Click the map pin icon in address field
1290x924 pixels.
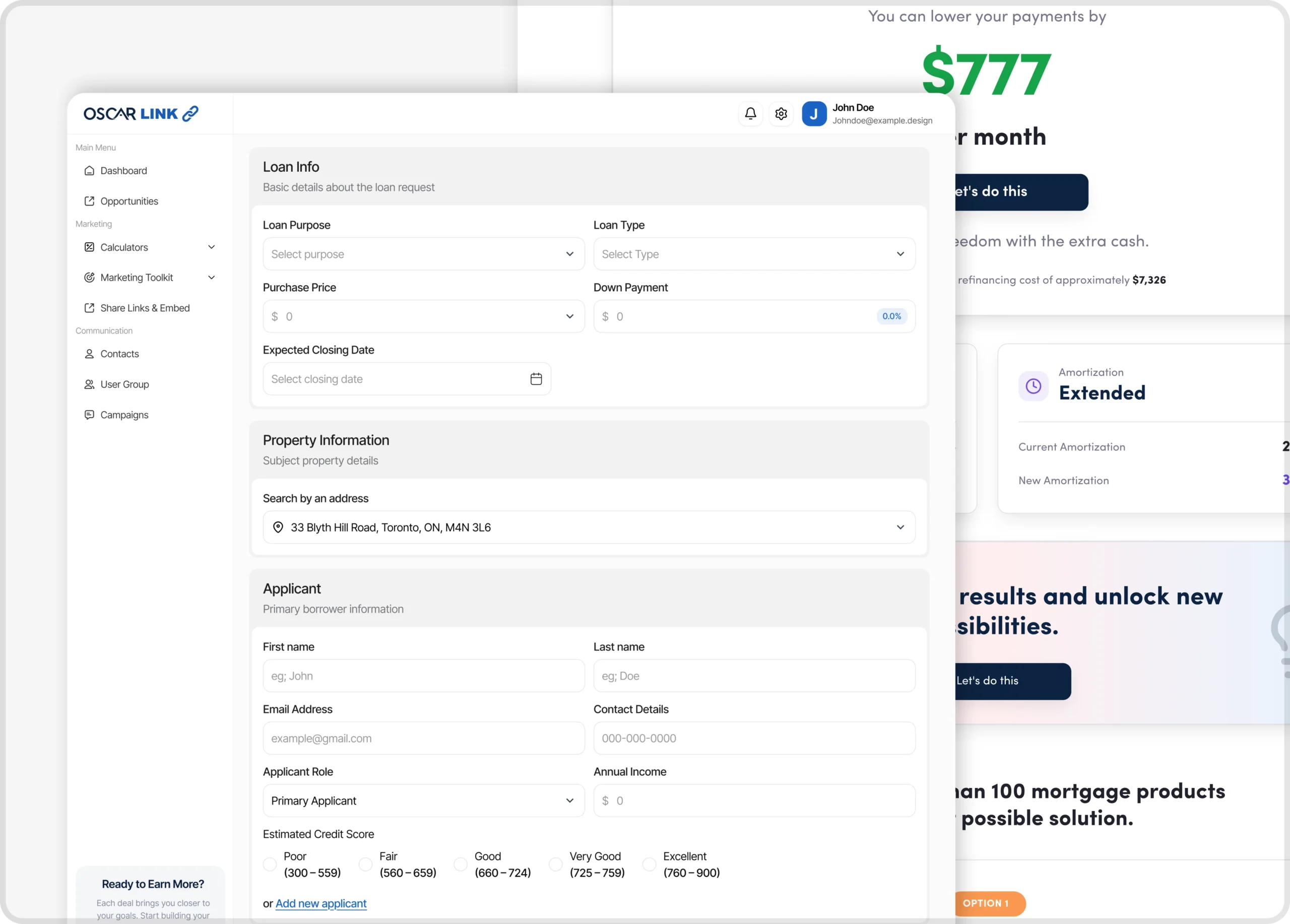click(x=278, y=527)
